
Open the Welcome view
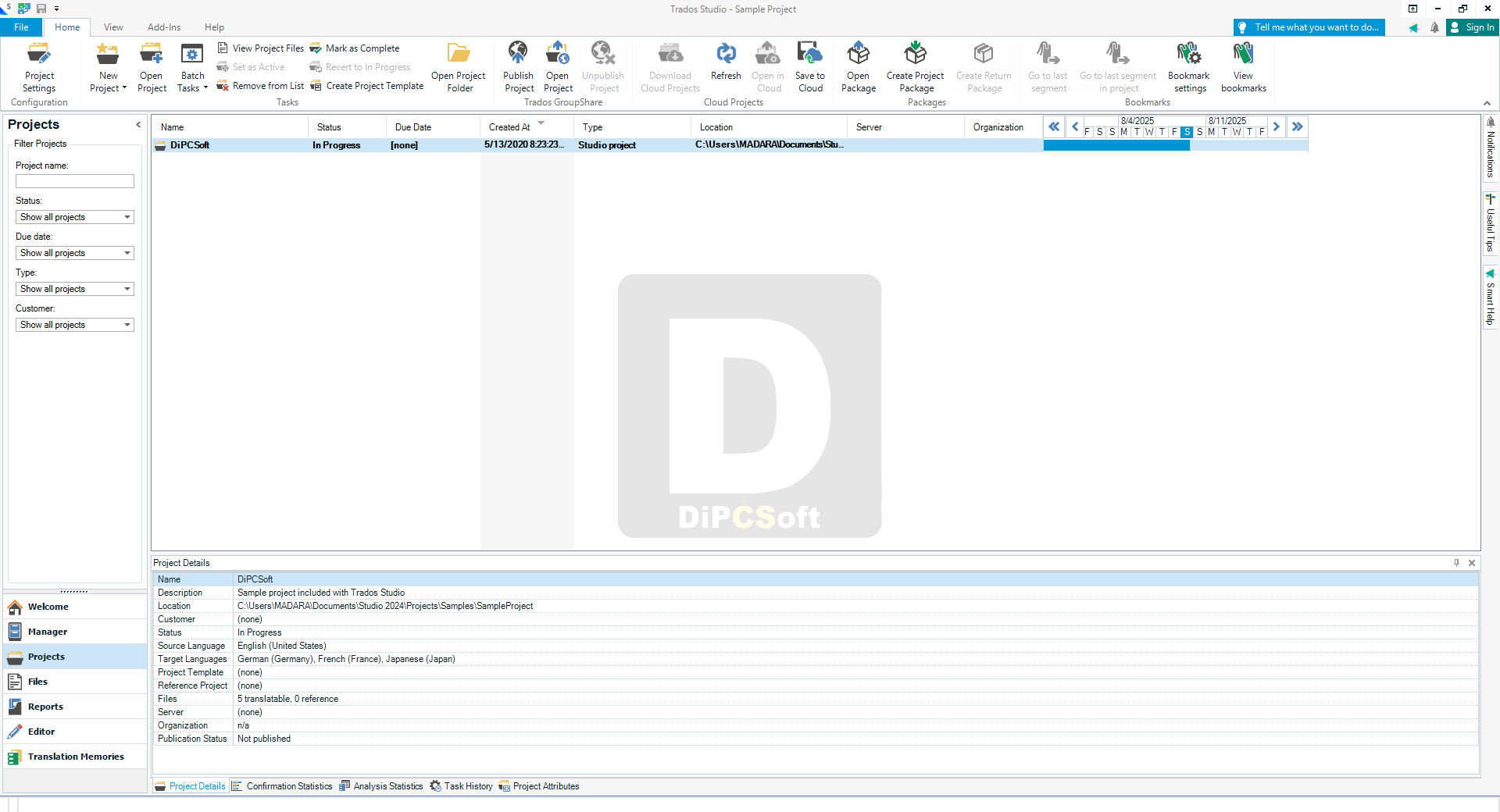click(x=75, y=607)
